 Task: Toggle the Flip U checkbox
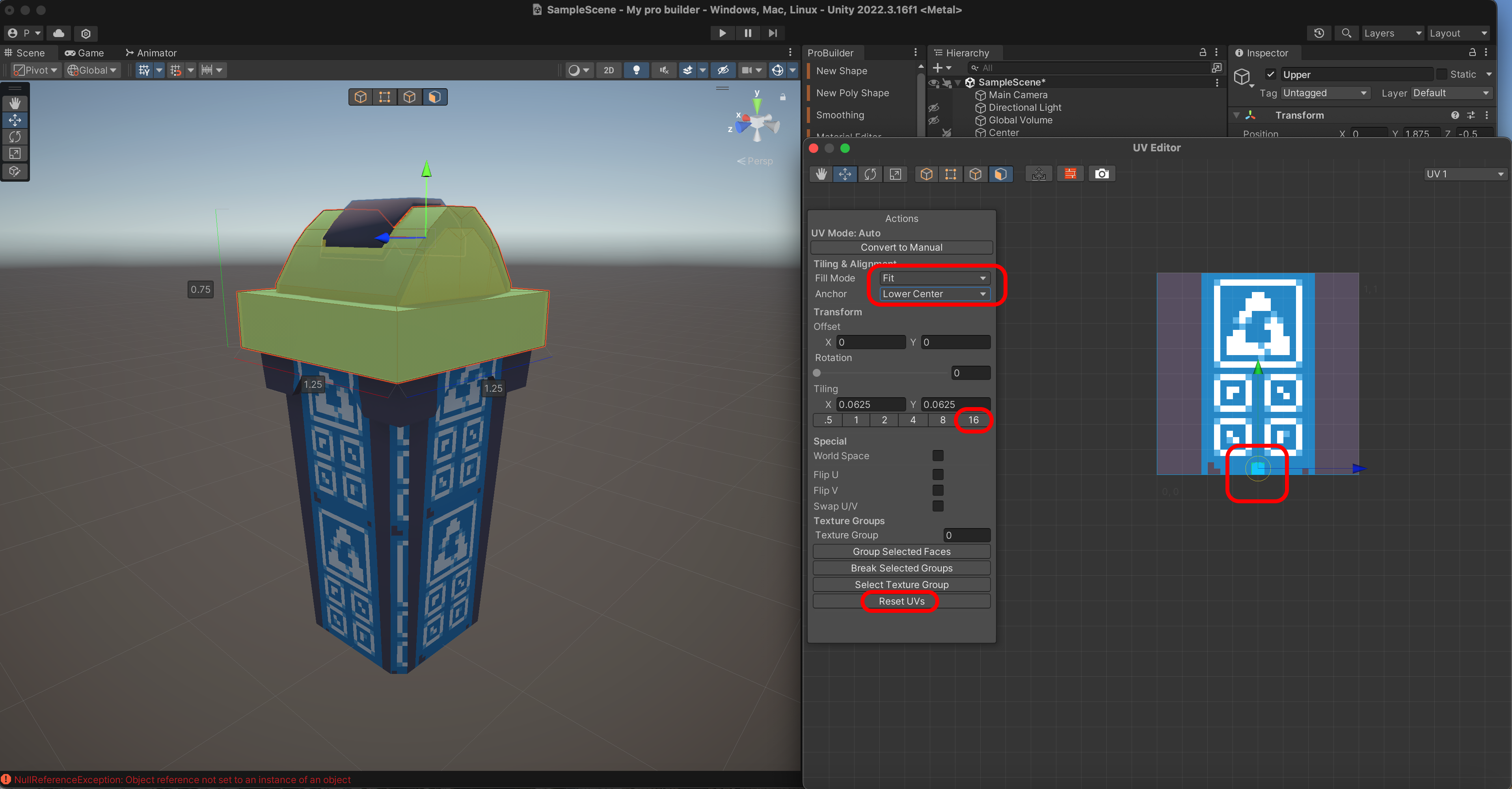point(937,475)
